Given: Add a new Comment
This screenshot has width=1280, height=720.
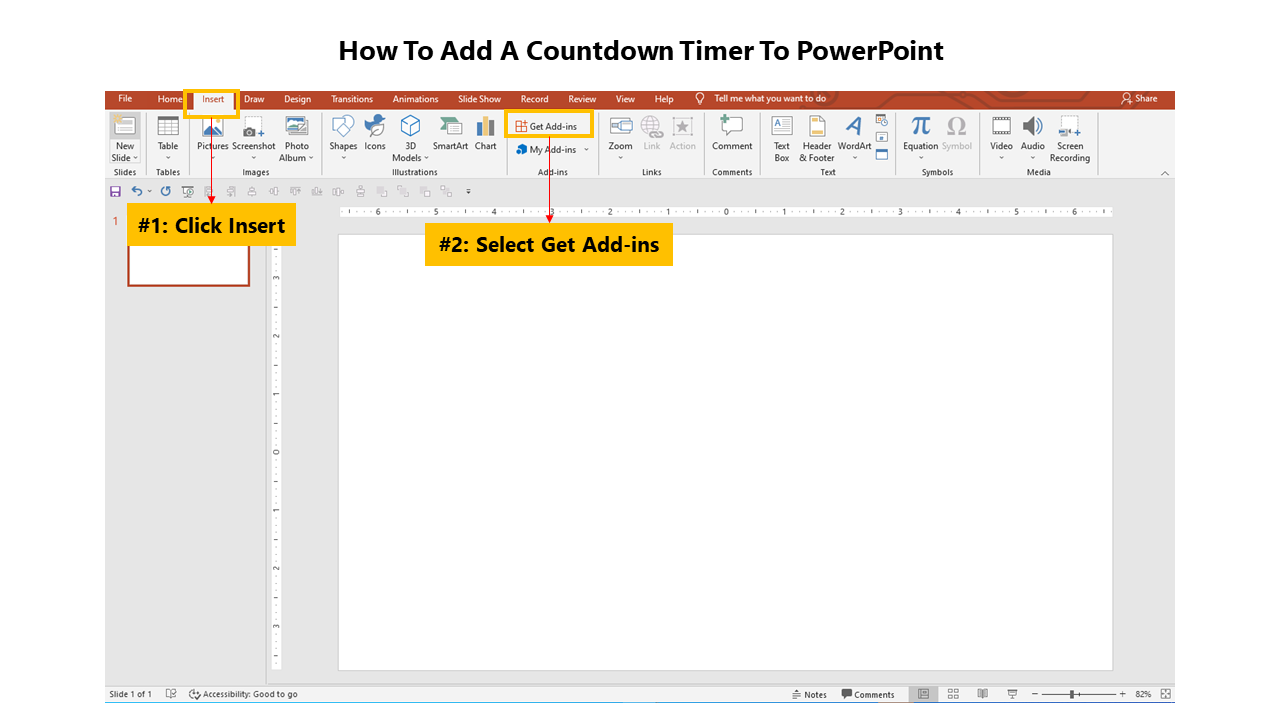Looking at the screenshot, I should point(732,134).
